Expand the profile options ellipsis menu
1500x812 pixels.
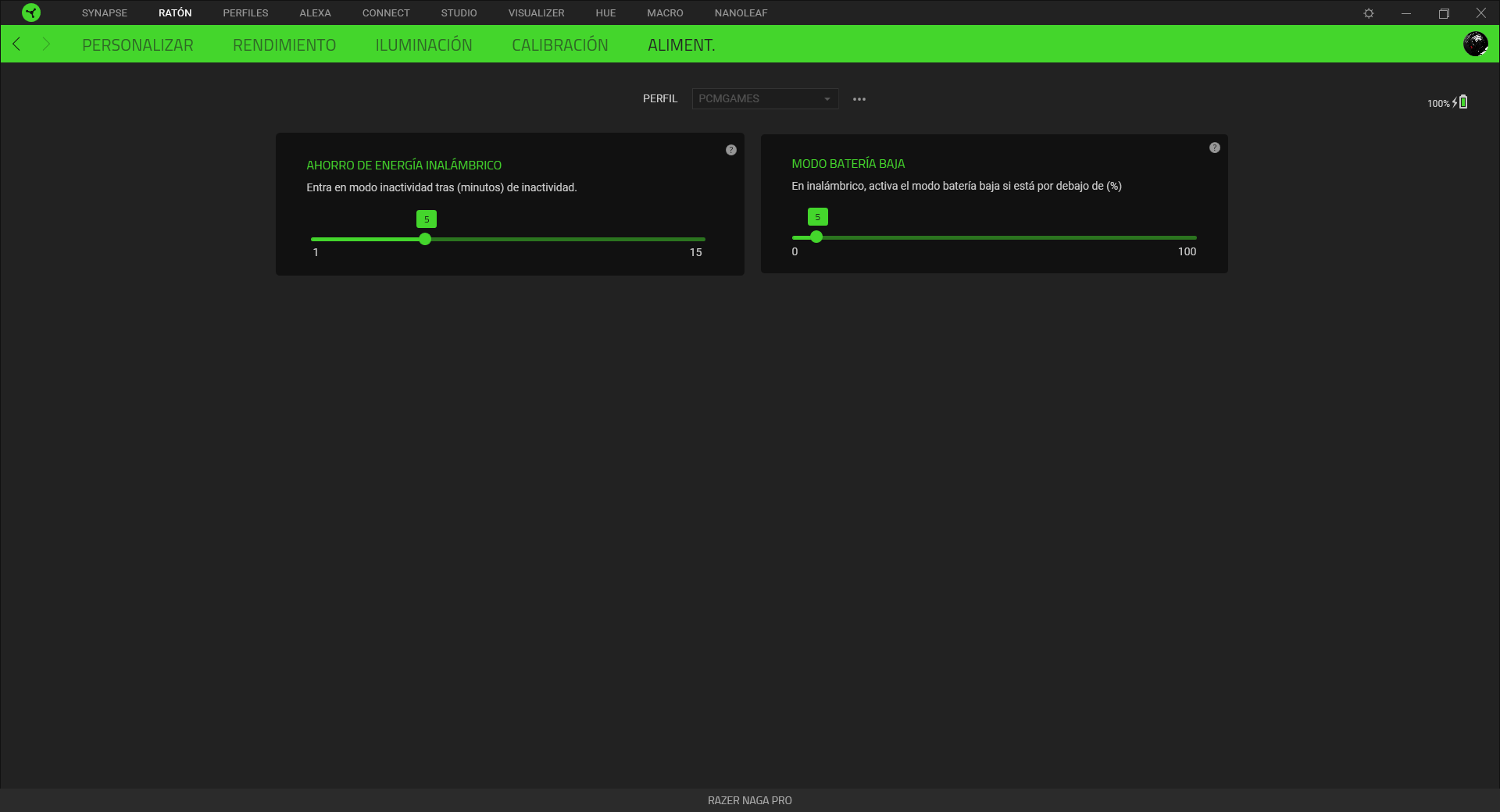point(859,98)
